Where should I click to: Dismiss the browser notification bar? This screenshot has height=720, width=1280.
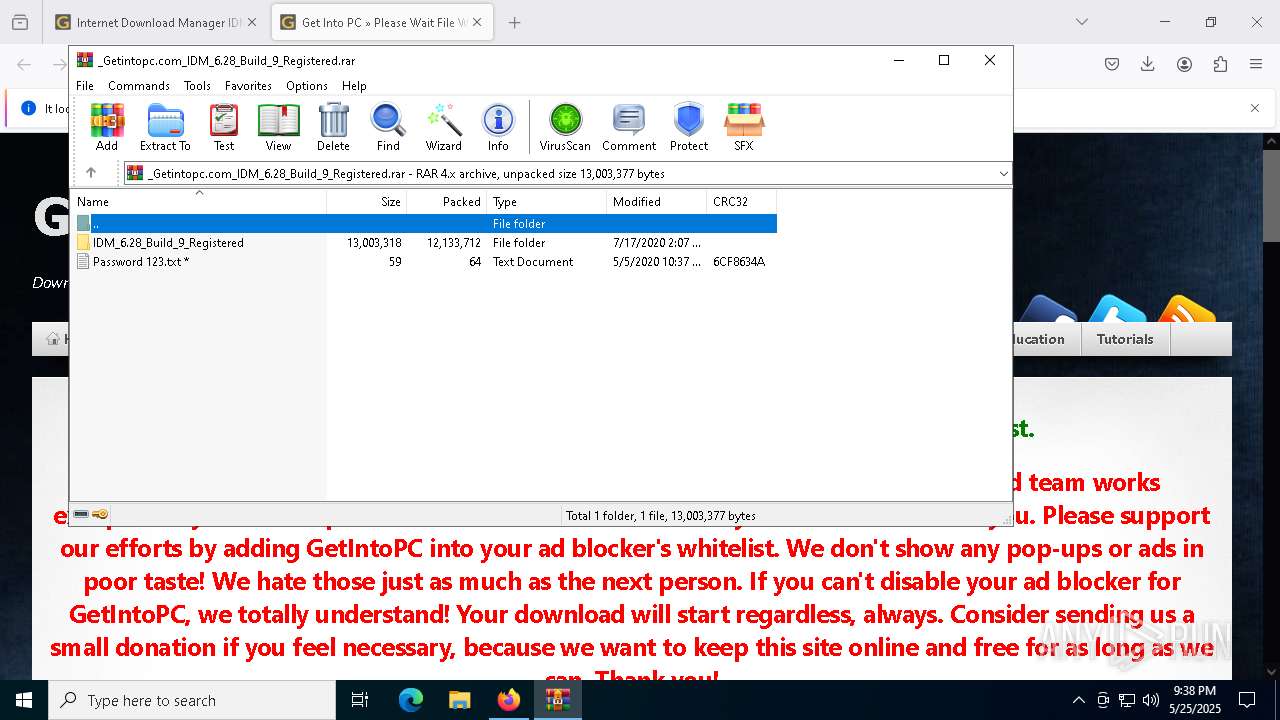(1255, 108)
